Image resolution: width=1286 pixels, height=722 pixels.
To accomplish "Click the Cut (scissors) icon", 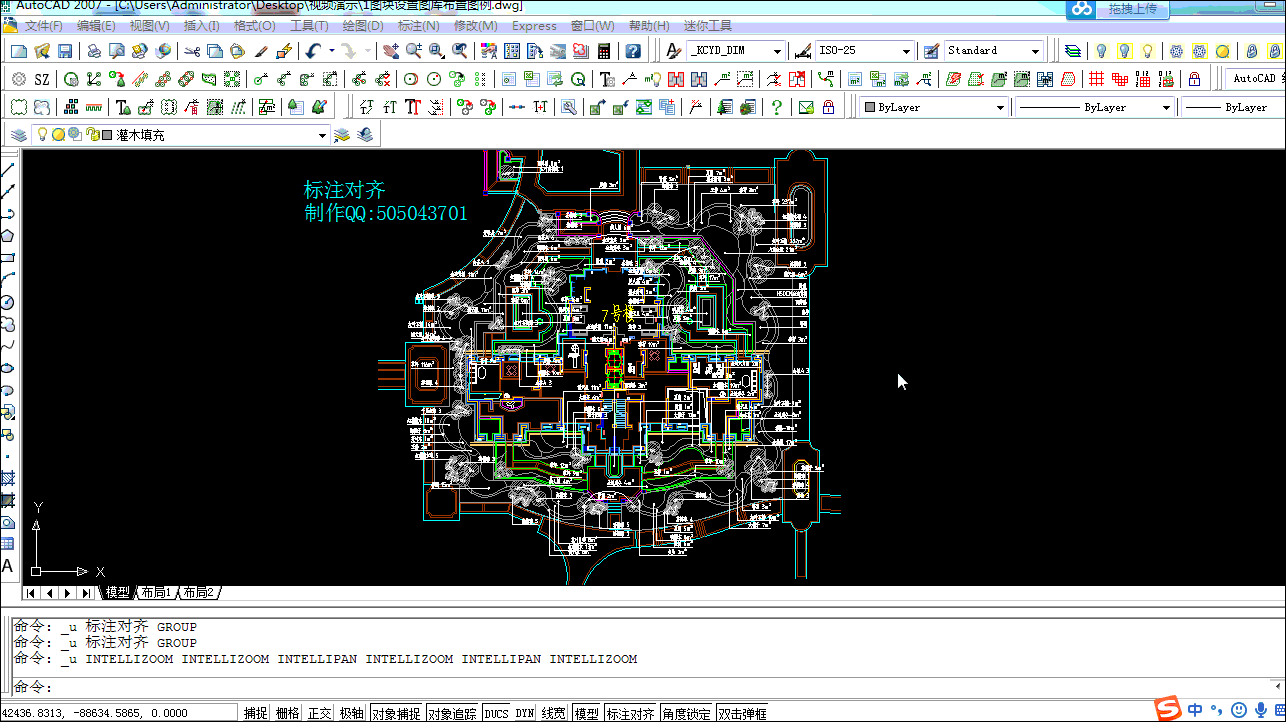I will tap(191, 51).
